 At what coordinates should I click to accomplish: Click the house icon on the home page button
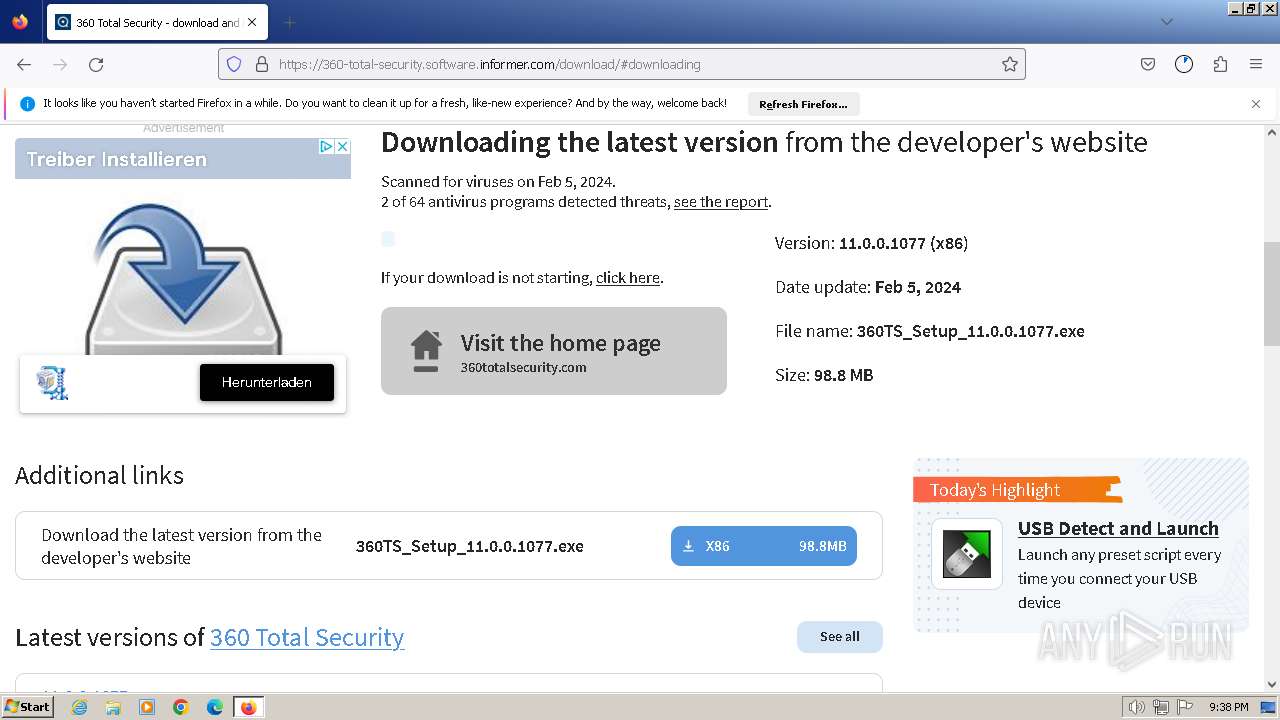click(426, 351)
